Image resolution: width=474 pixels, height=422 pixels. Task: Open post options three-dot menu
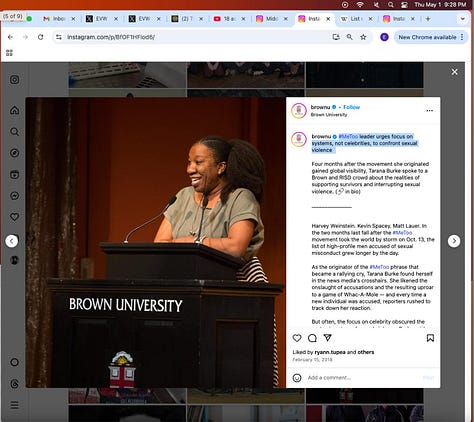(x=430, y=110)
